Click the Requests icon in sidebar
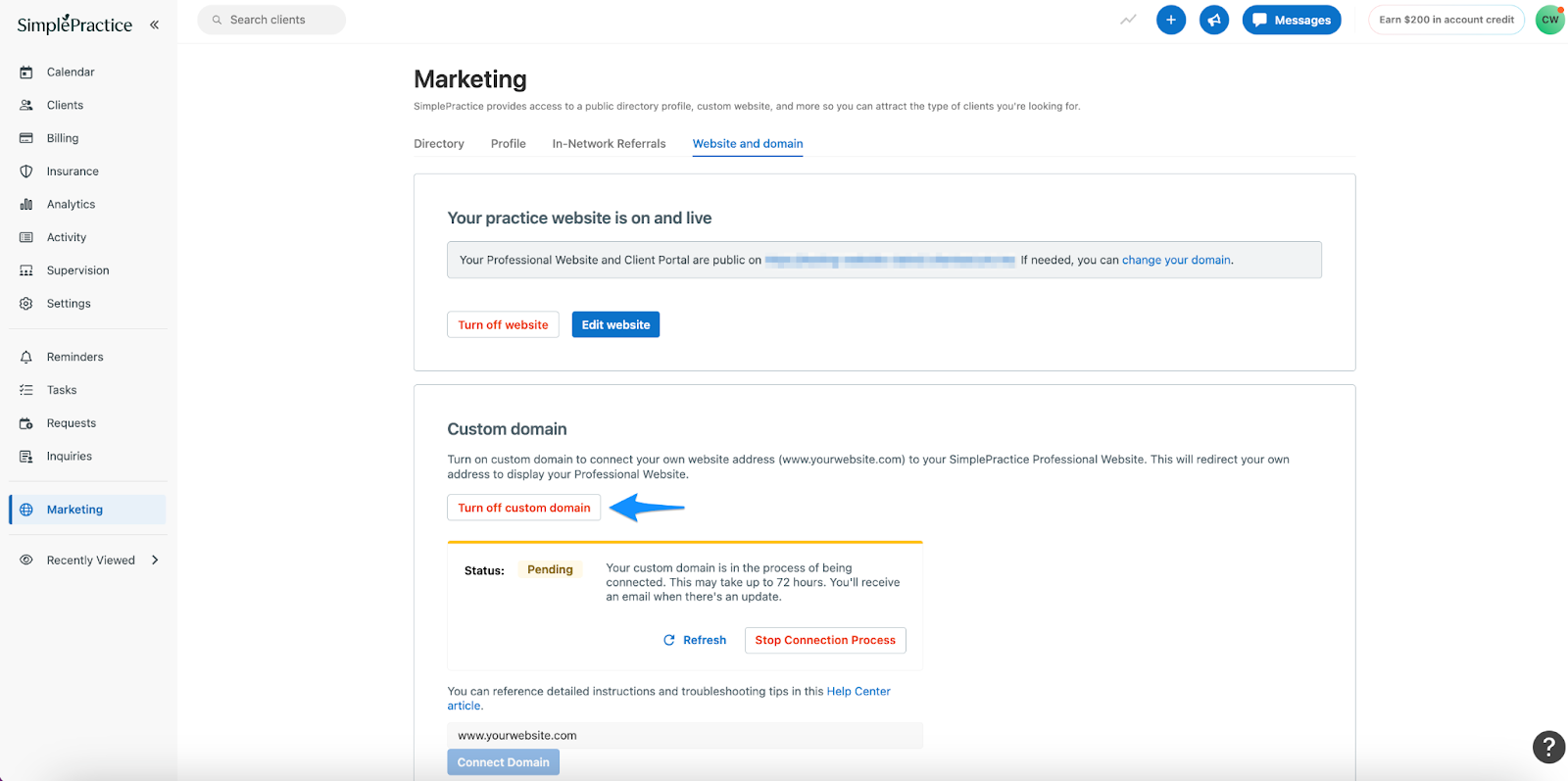Image resolution: width=1568 pixels, height=781 pixels. pos(26,423)
